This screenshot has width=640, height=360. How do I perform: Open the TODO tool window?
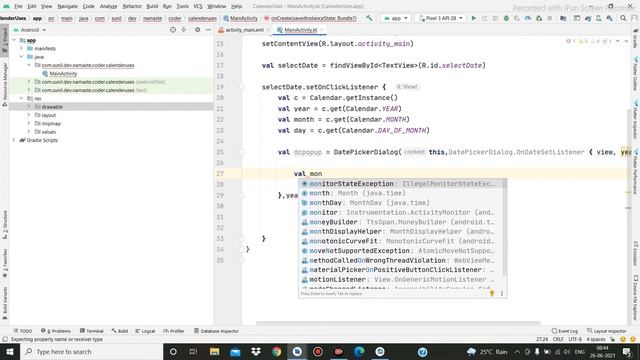pyautogui.click(x=22, y=331)
